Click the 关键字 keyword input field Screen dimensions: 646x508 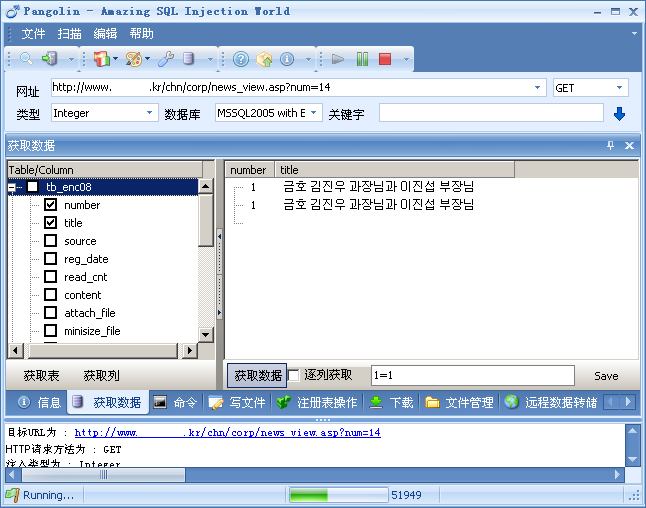click(x=491, y=113)
